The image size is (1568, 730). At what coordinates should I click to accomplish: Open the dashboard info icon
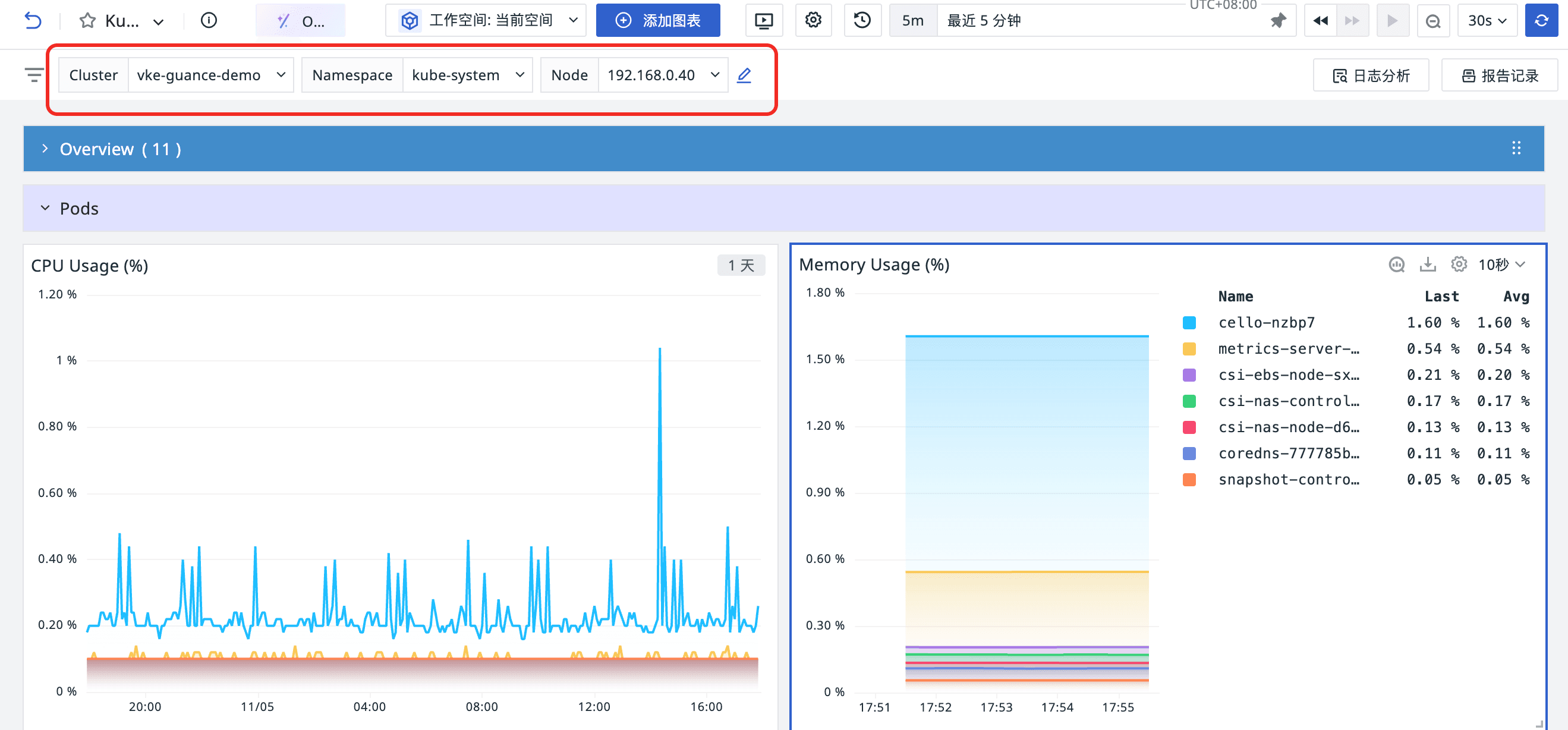pos(208,21)
